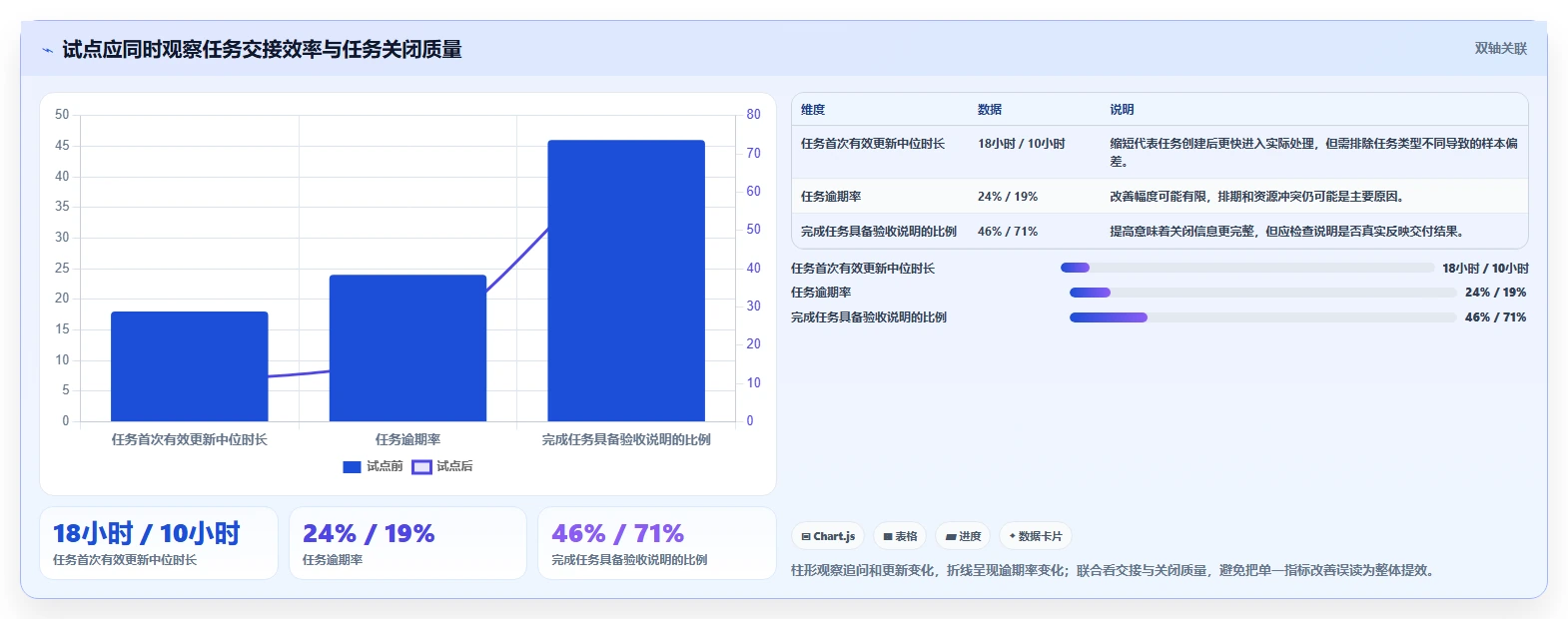
Task: Click the x-axis label 完成任务具备验收说明的比例
Action: (x=626, y=439)
